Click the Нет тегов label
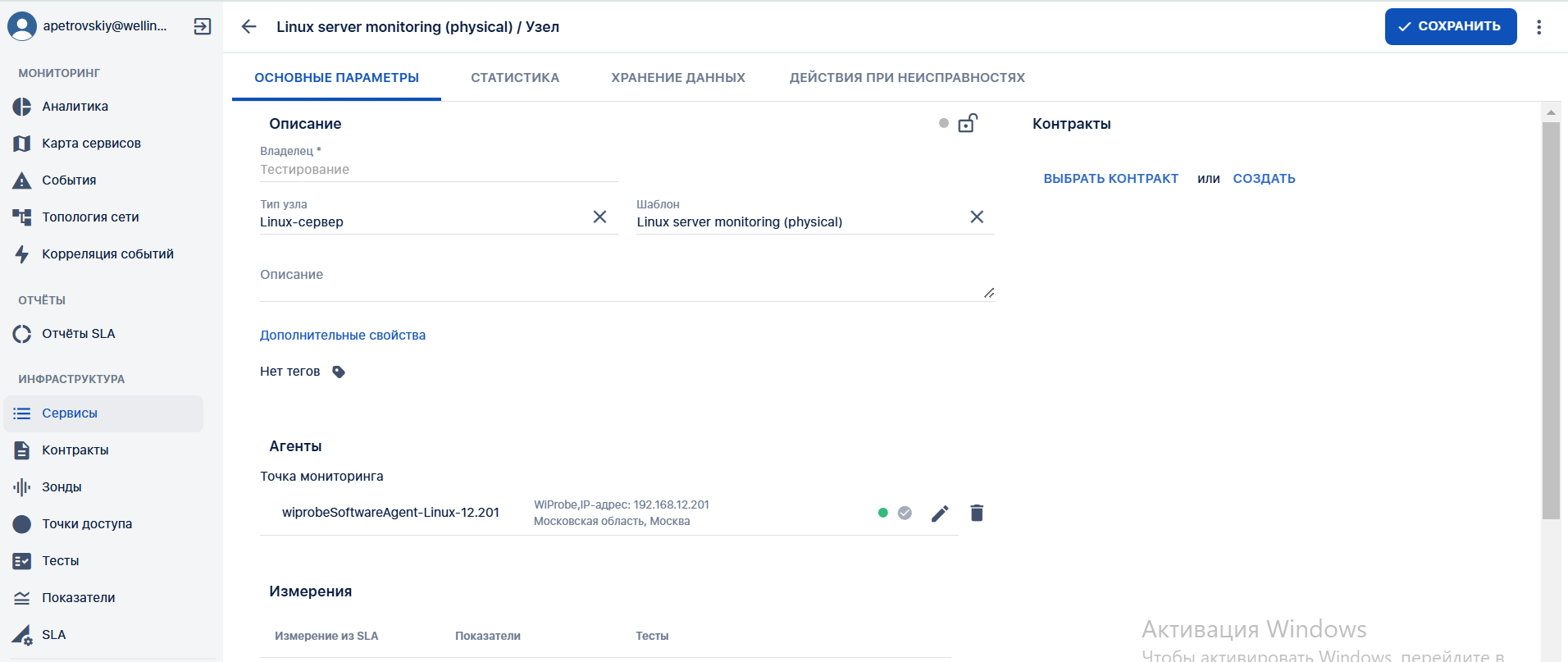This screenshot has width=1568, height=662. point(289,372)
